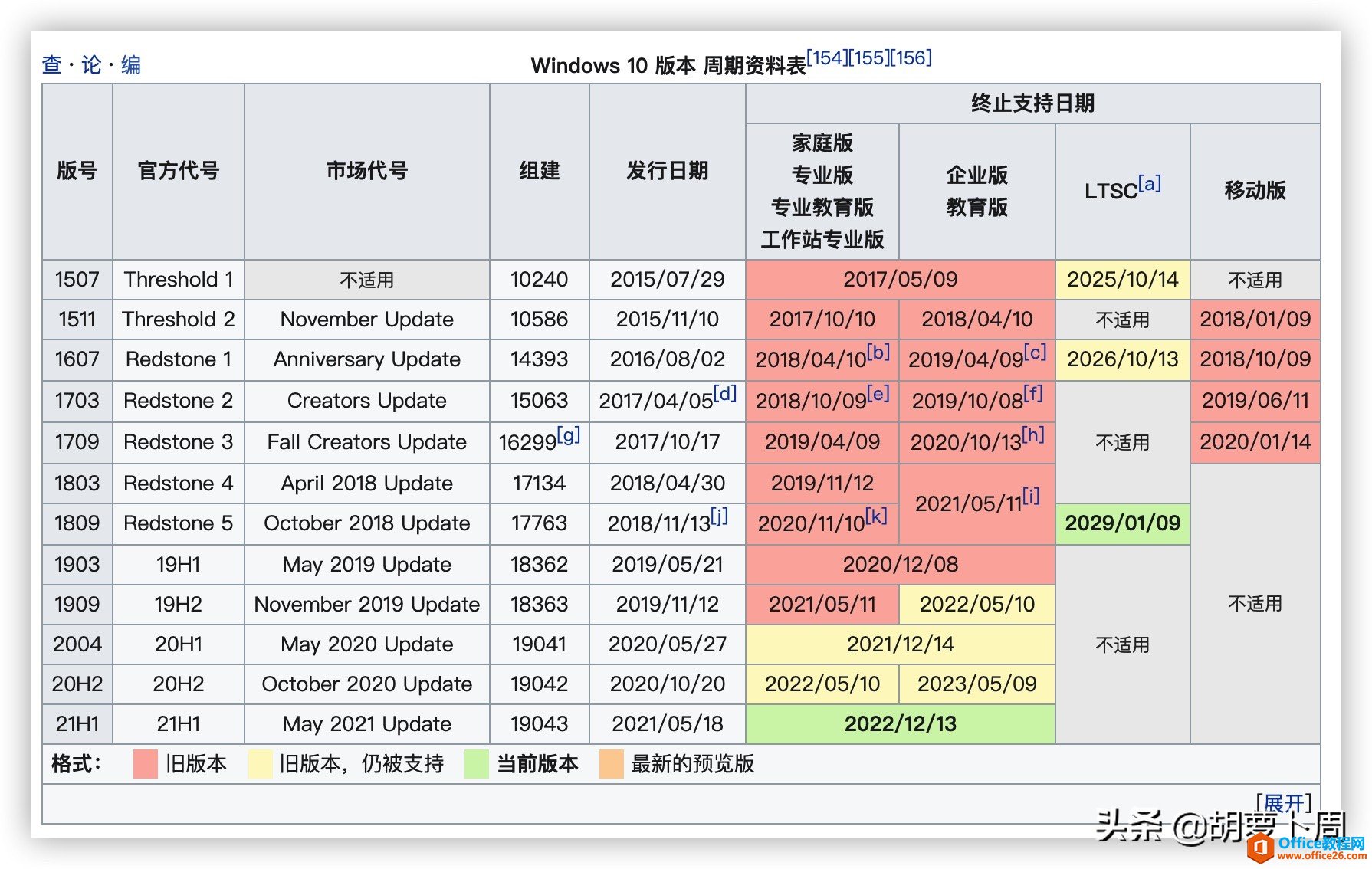
Task: Open the 查 view link
Action: click(x=51, y=64)
